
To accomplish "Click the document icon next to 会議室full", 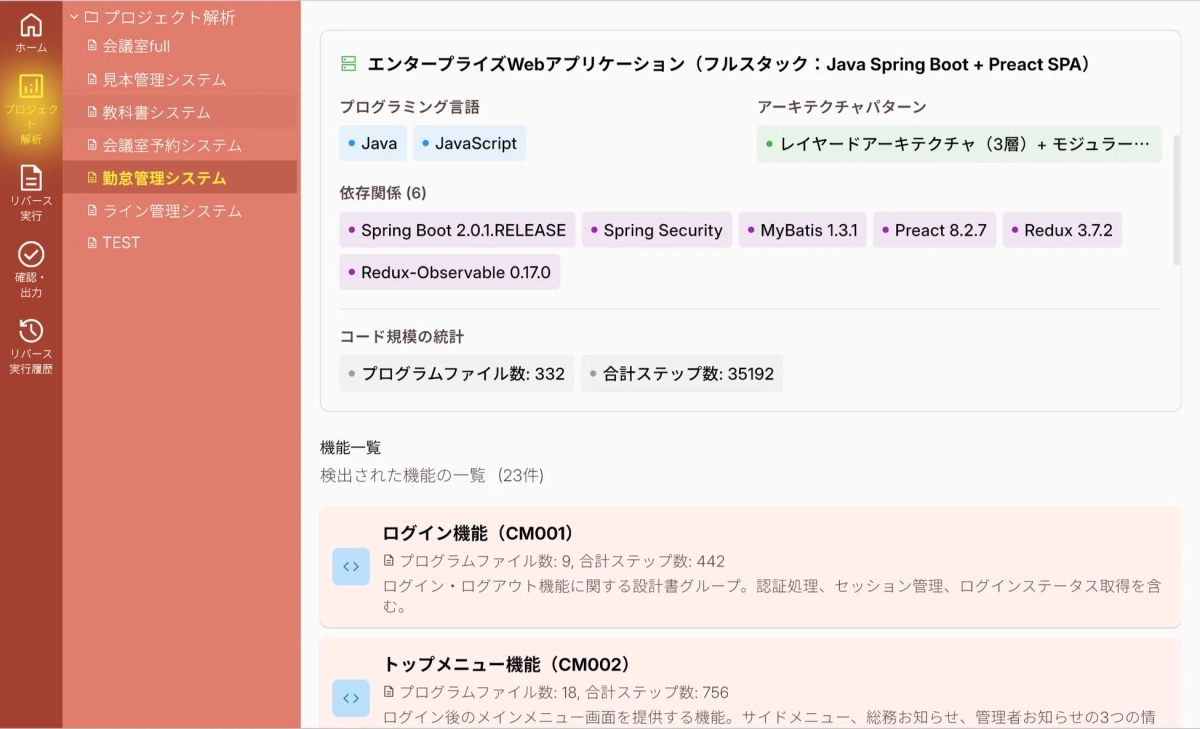I will click(x=90, y=47).
